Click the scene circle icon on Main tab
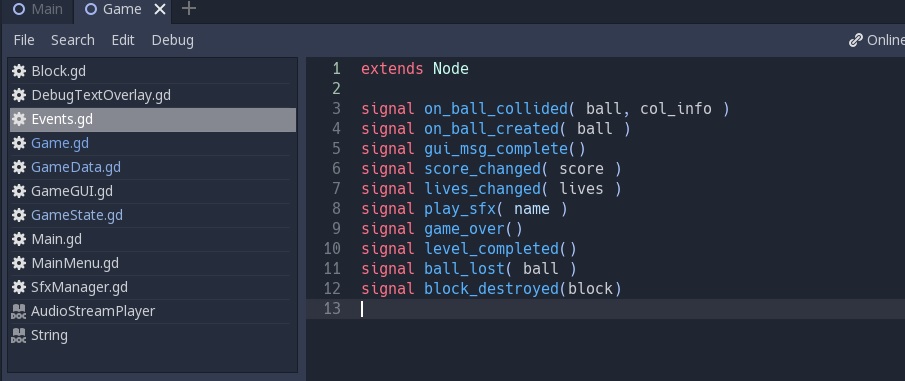This screenshot has width=905, height=381. 19,9
